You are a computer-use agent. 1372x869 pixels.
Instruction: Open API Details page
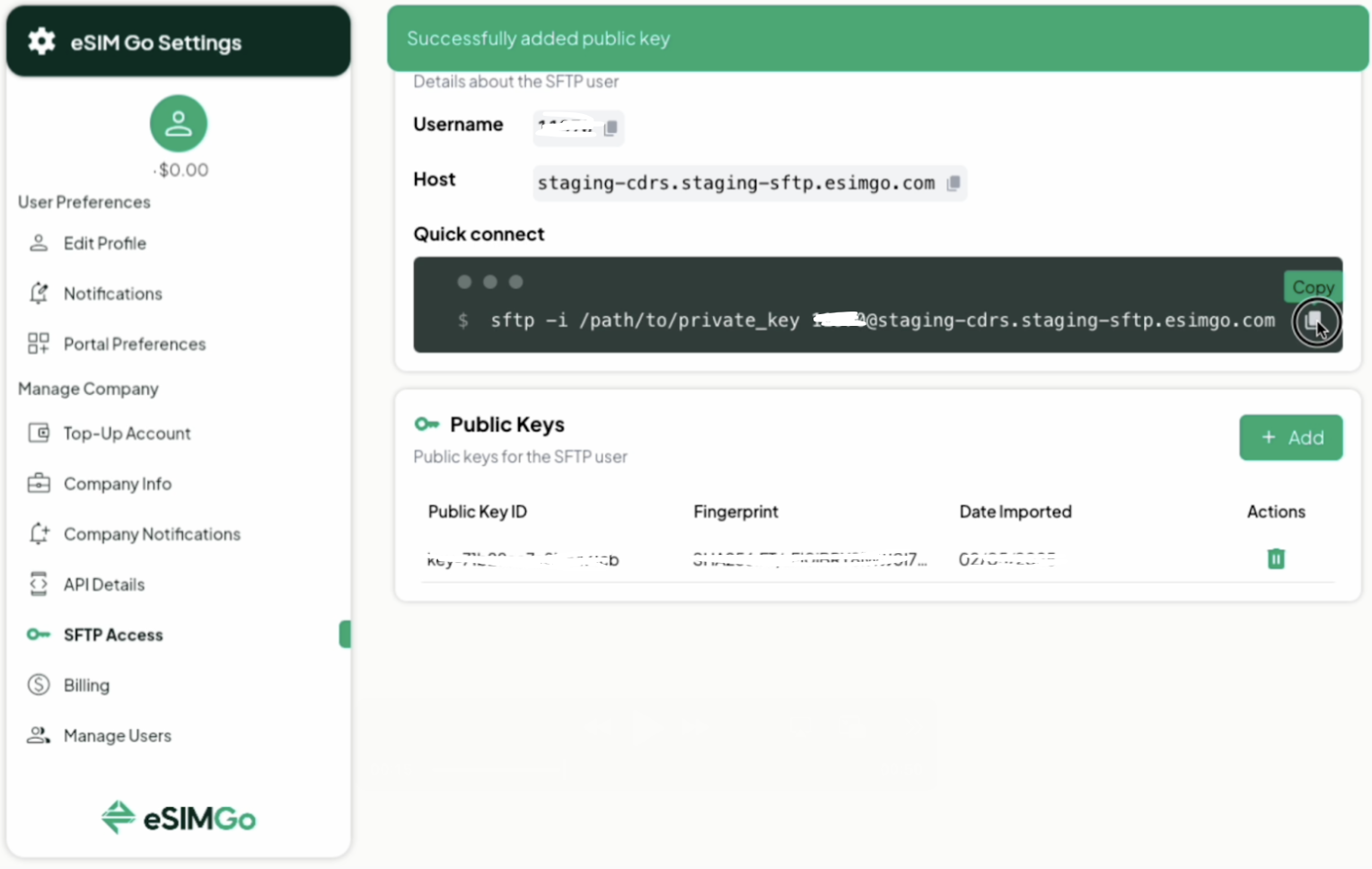point(104,584)
